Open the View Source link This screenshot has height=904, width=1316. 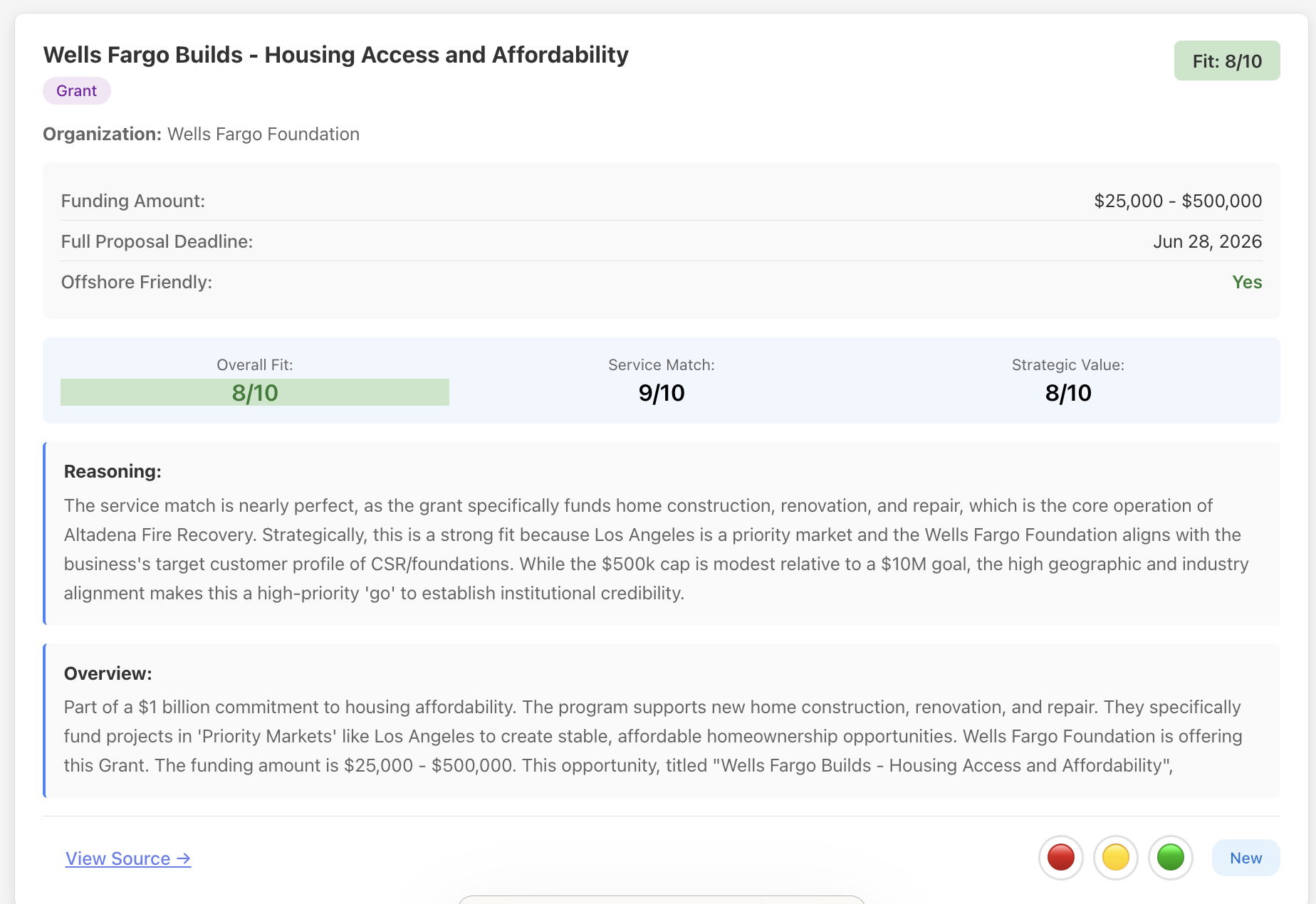tap(128, 858)
